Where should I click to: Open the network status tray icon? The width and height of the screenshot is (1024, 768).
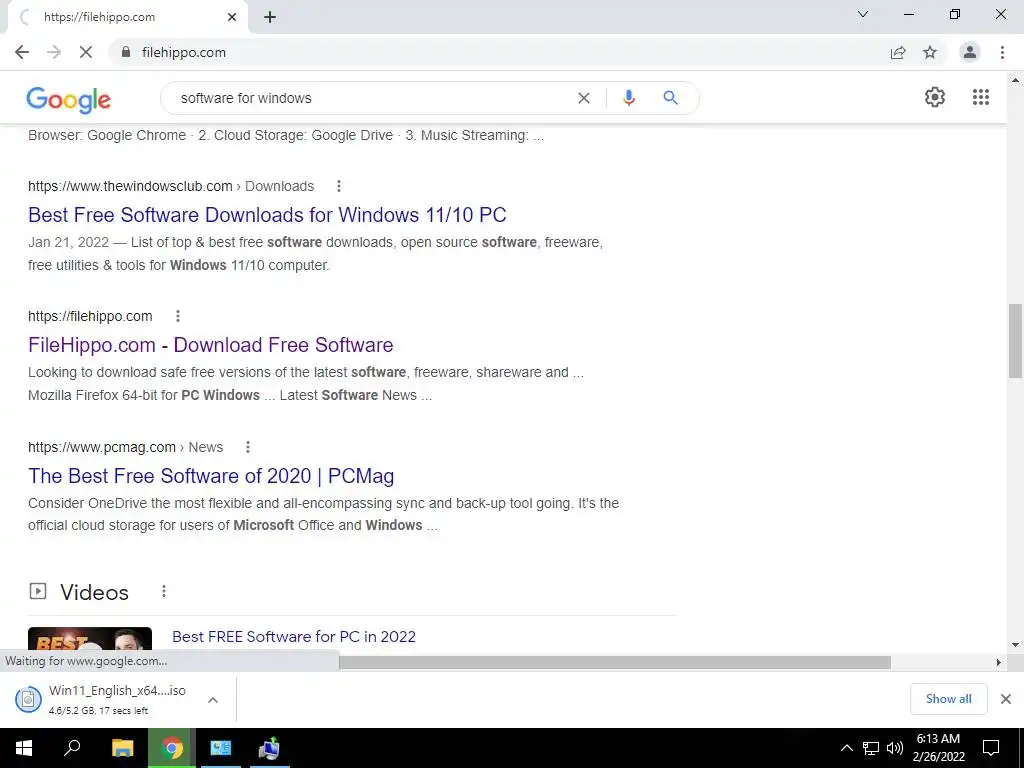[870, 748]
